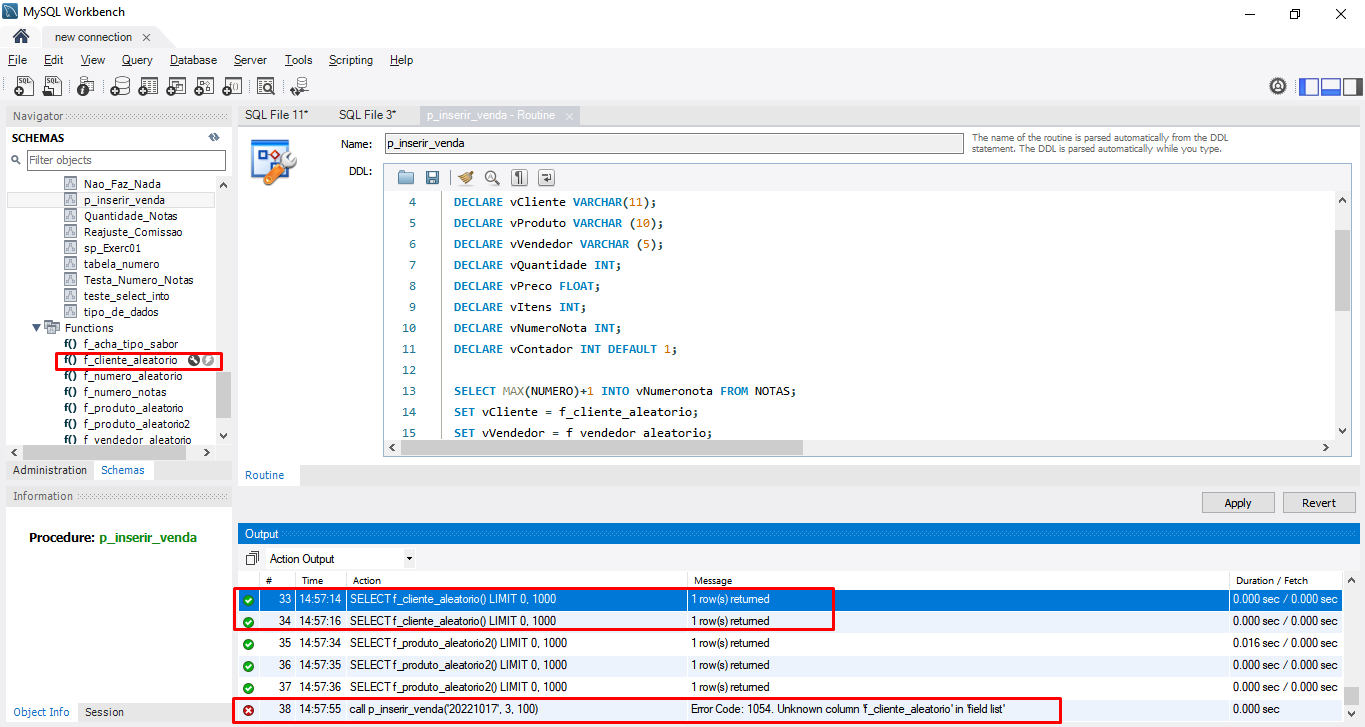Image resolution: width=1365 pixels, height=727 pixels.
Task: Open the Query menu
Action: tap(137, 60)
